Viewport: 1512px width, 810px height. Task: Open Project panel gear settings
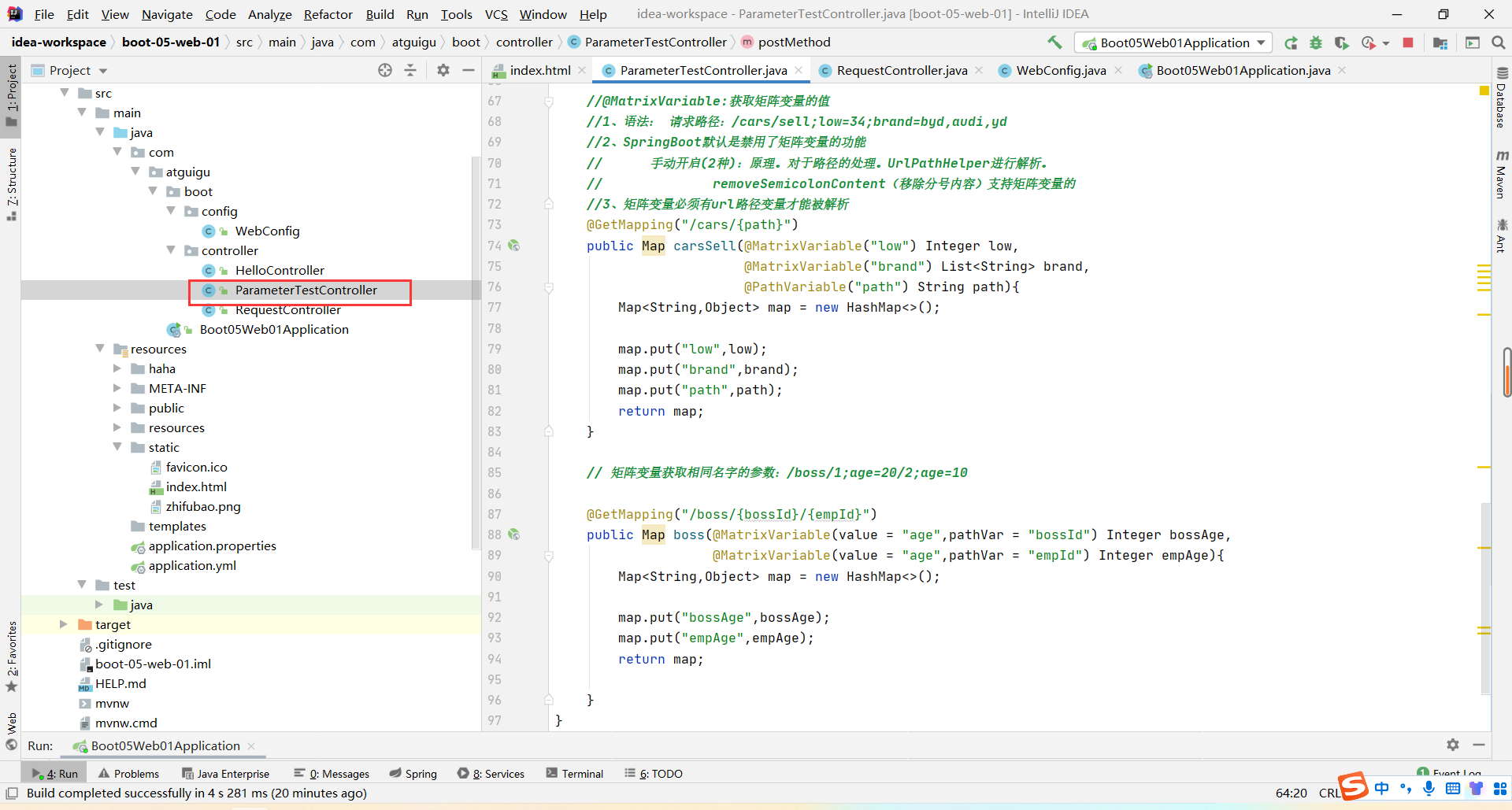(443, 70)
